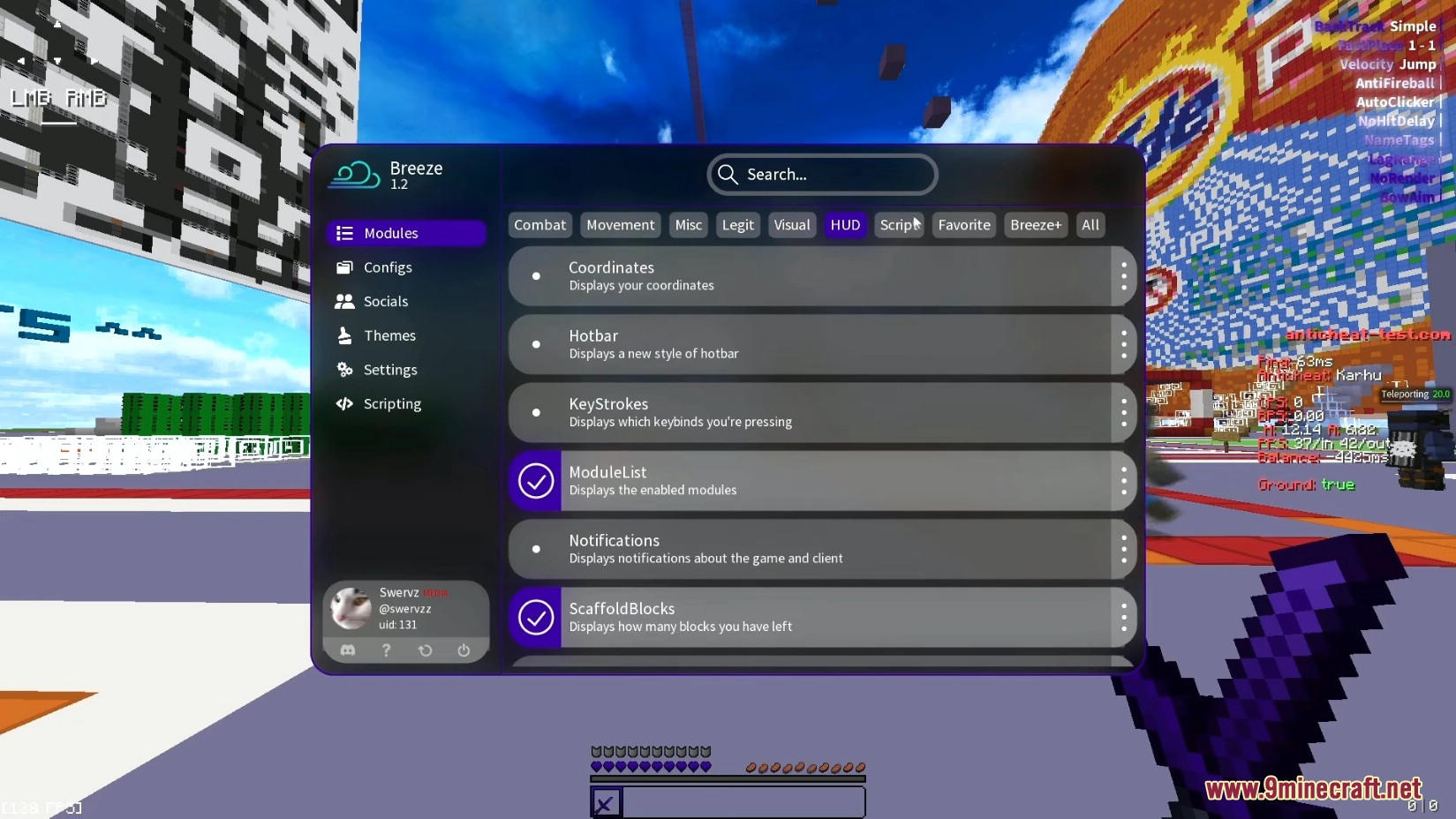
Task: Enable the Coordinates module toggle
Action: pyautogui.click(x=536, y=276)
